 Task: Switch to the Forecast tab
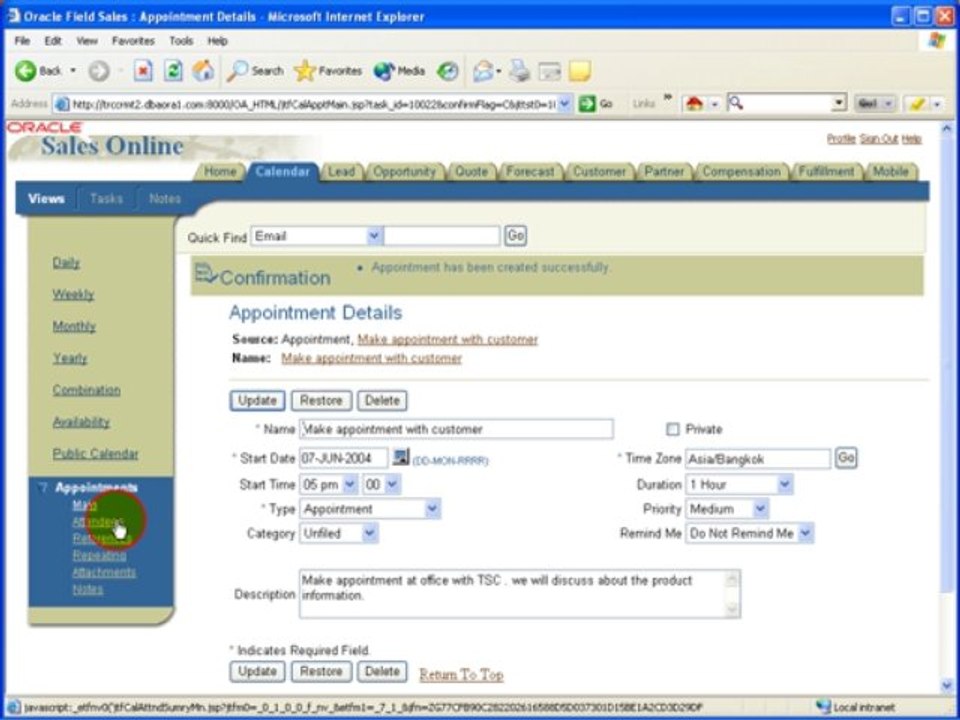click(530, 172)
